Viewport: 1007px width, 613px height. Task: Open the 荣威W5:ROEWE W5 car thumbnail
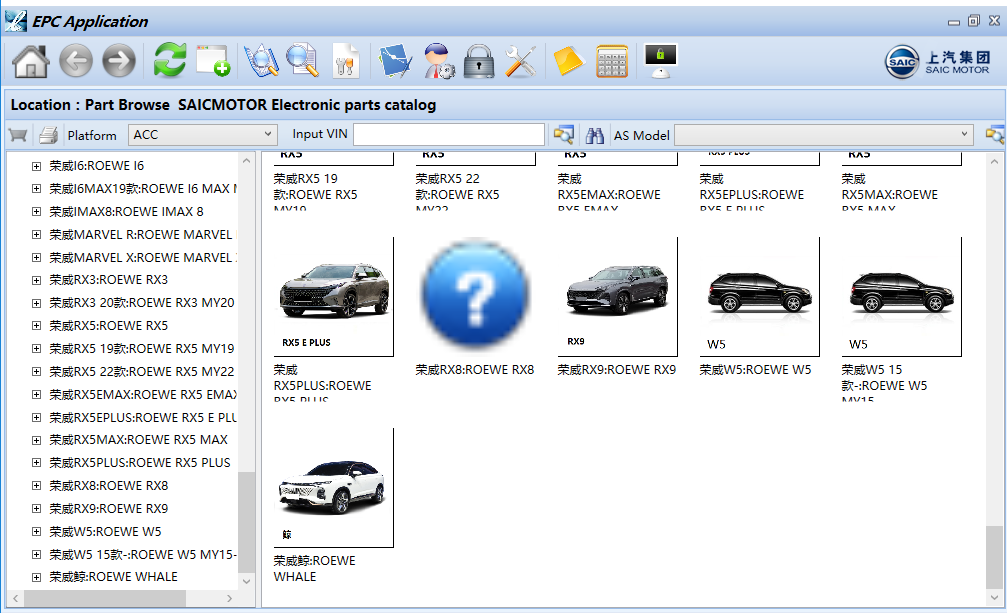pyautogui.click(x=760, y=297)
